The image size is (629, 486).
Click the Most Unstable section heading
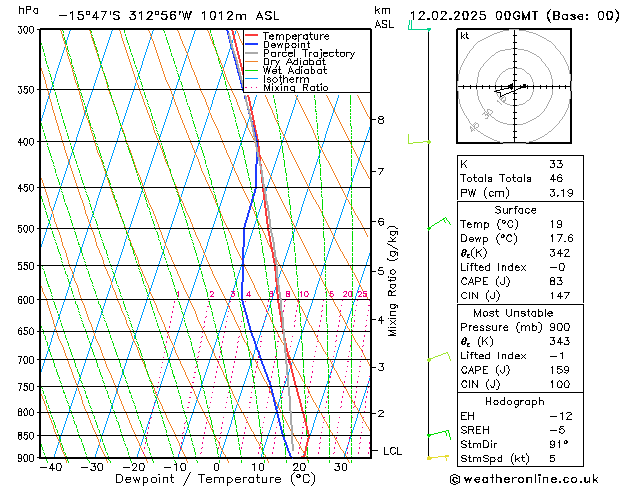(514, 313)
